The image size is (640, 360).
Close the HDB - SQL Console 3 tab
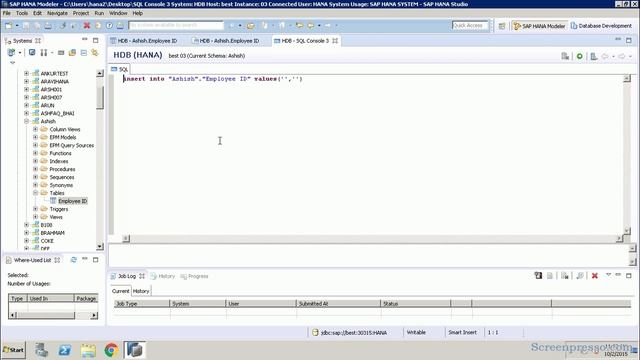click(335, 41)
